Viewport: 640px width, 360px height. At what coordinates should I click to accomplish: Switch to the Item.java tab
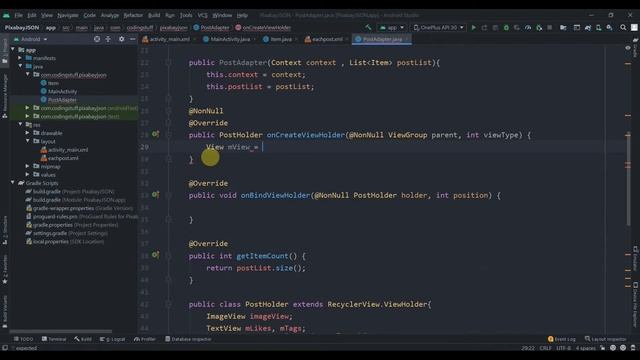[281, 39]
